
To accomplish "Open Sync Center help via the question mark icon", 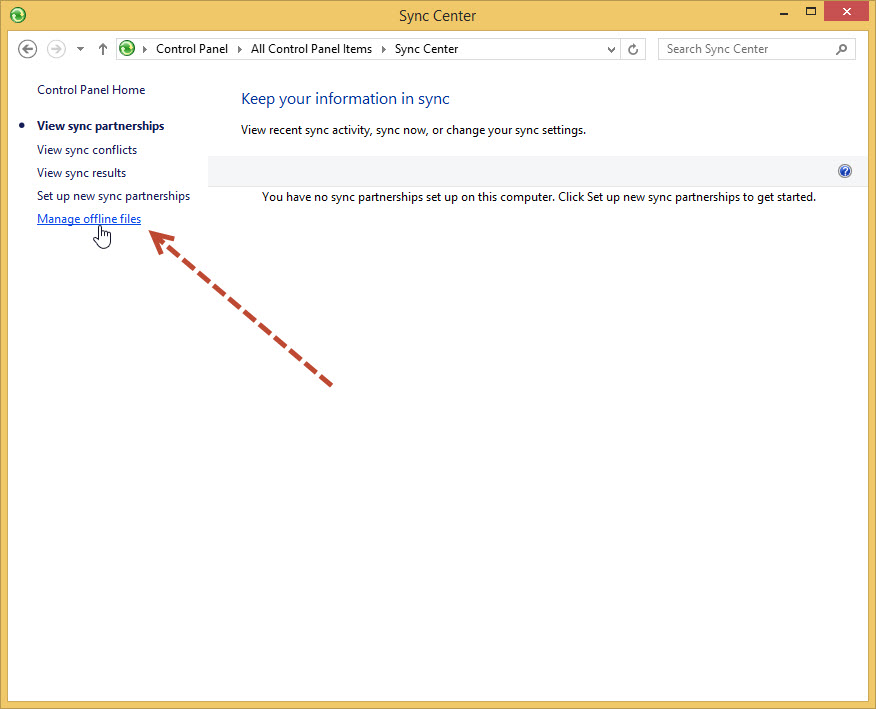I will coord(845,171).
